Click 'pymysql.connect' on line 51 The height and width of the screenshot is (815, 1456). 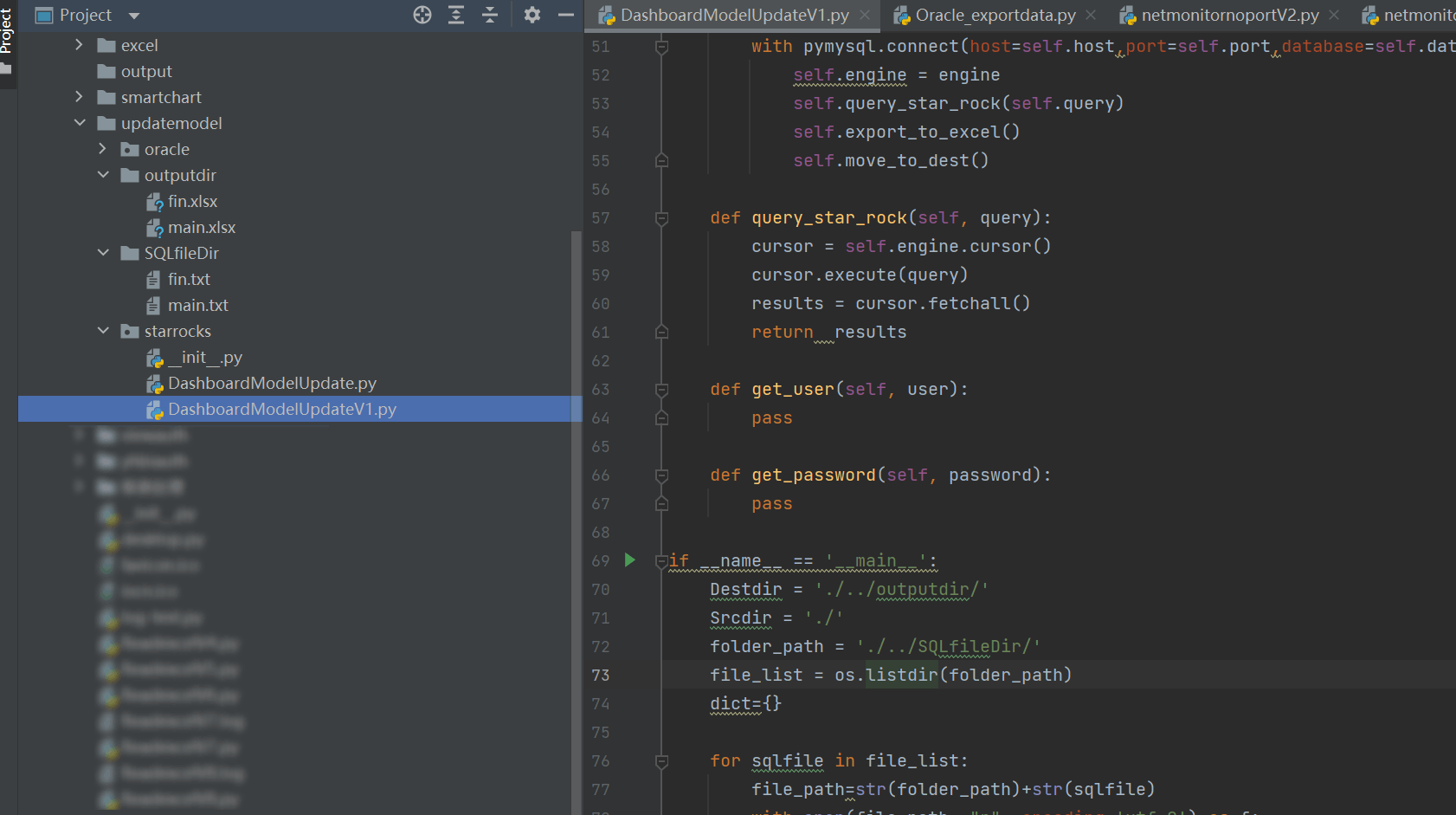coord(880,46)
